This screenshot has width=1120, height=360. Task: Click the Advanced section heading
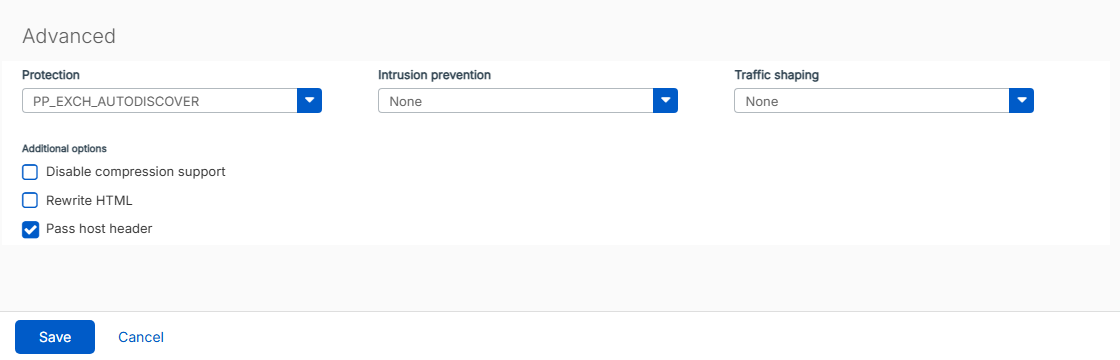point(69,36)
